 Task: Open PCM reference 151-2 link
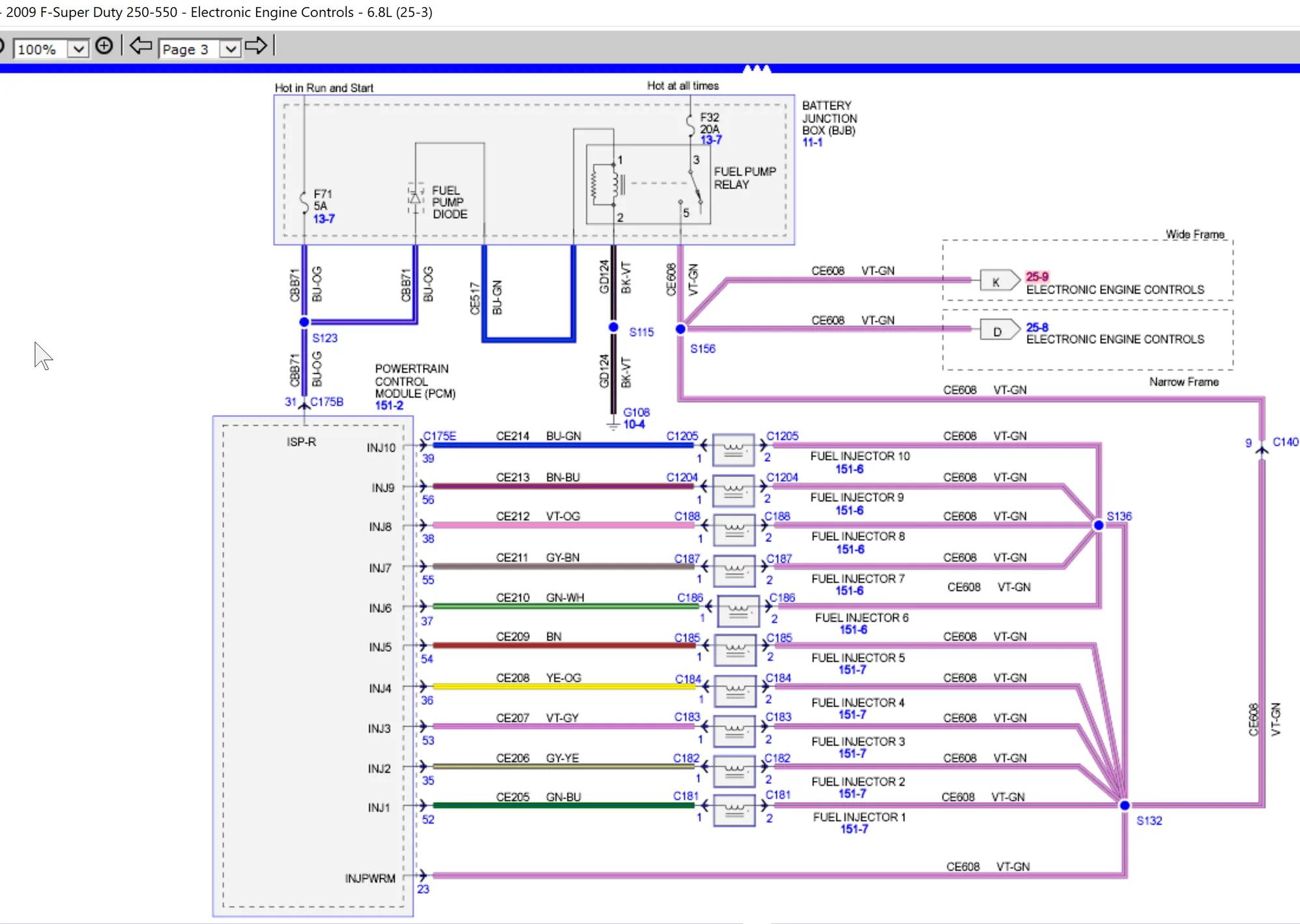point(389,405)
